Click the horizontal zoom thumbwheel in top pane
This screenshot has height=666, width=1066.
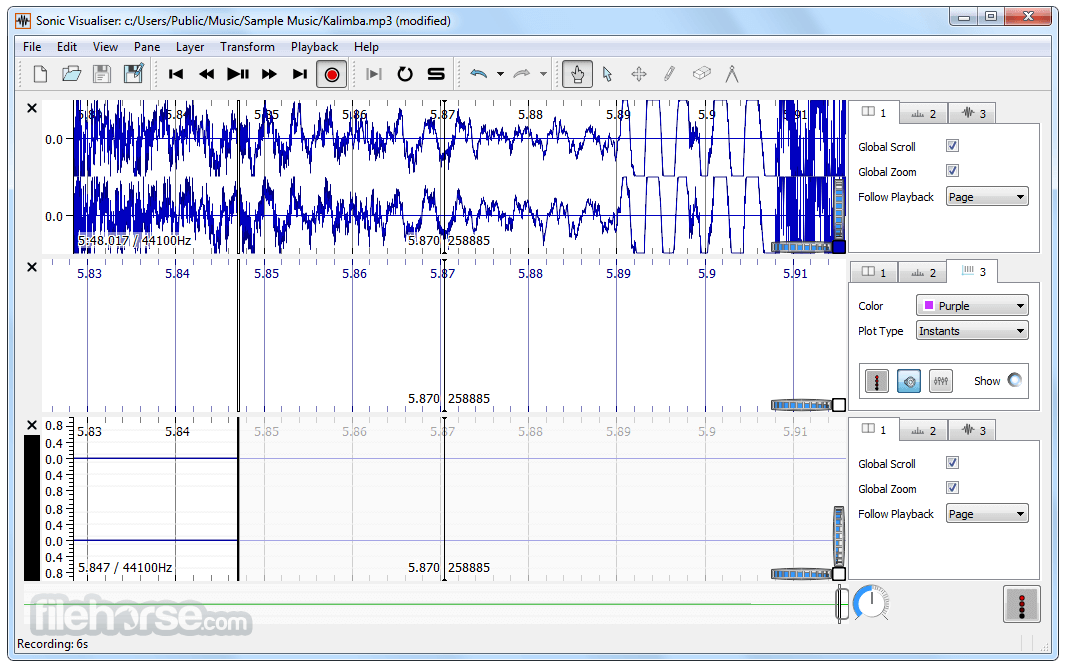click(x=801, y=247)
